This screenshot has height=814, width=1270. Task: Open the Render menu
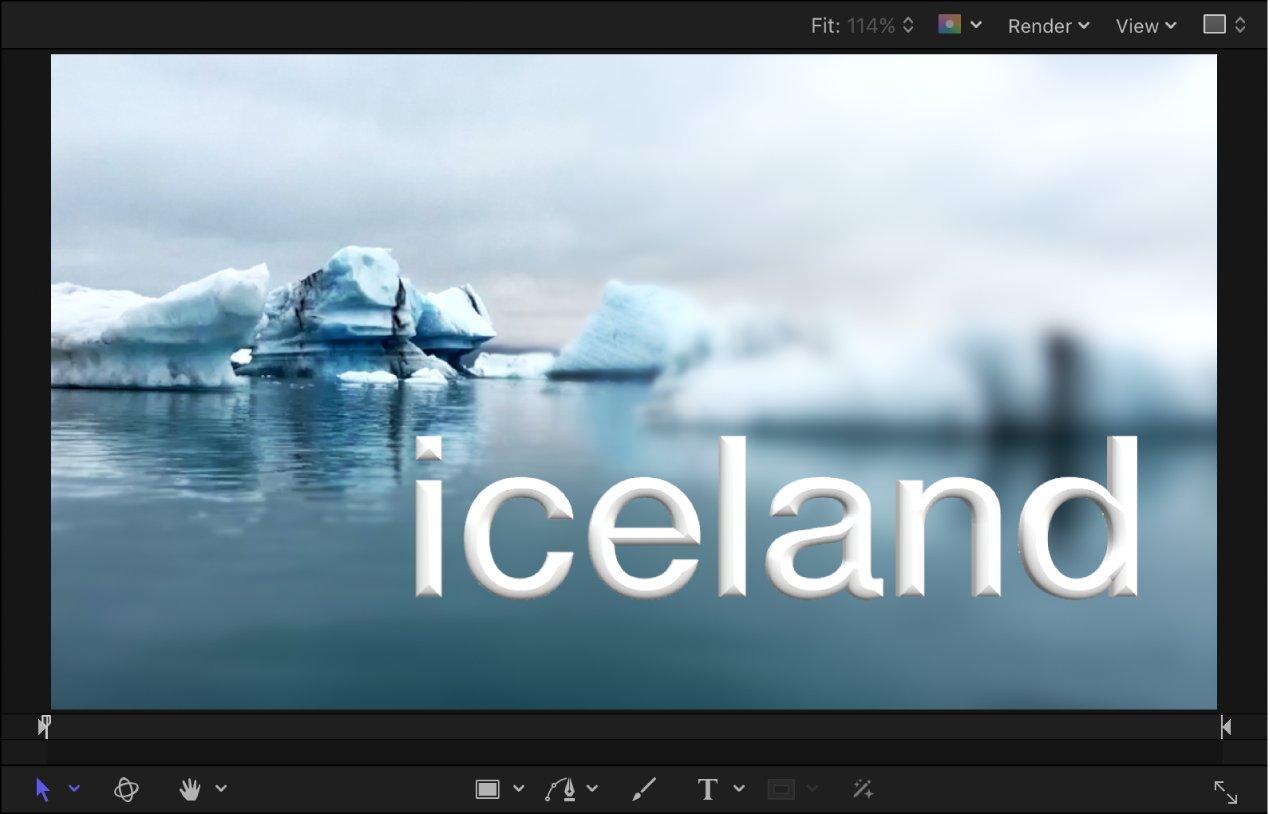click(x=1044, y=25)
